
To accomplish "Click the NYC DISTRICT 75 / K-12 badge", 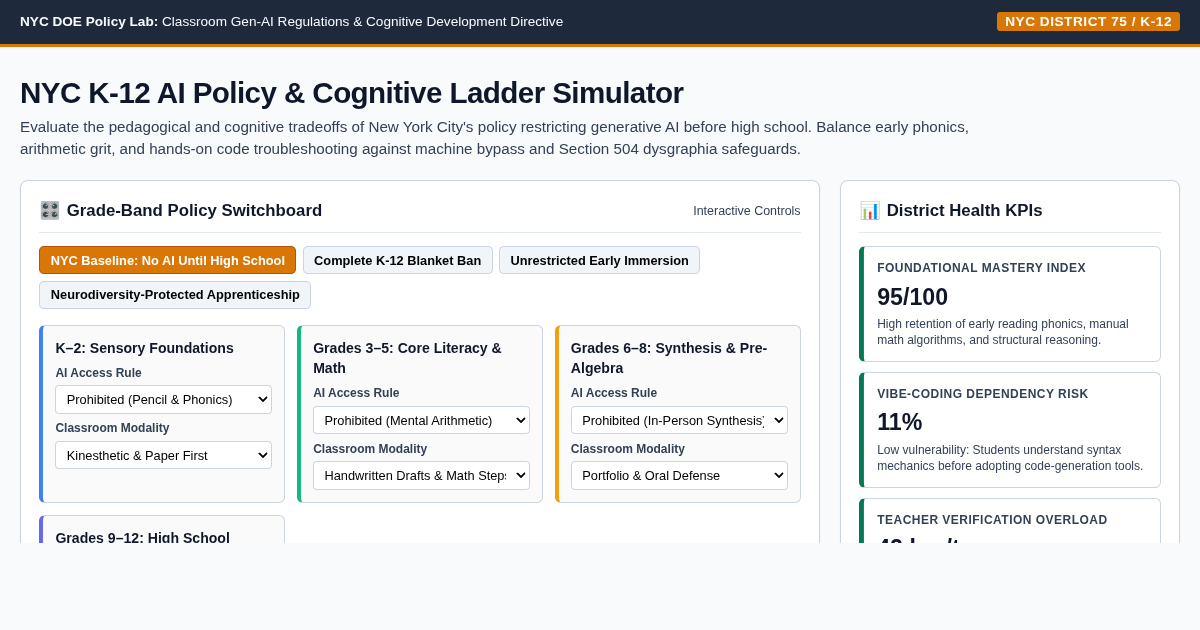I will click(x=1088, y=21).
